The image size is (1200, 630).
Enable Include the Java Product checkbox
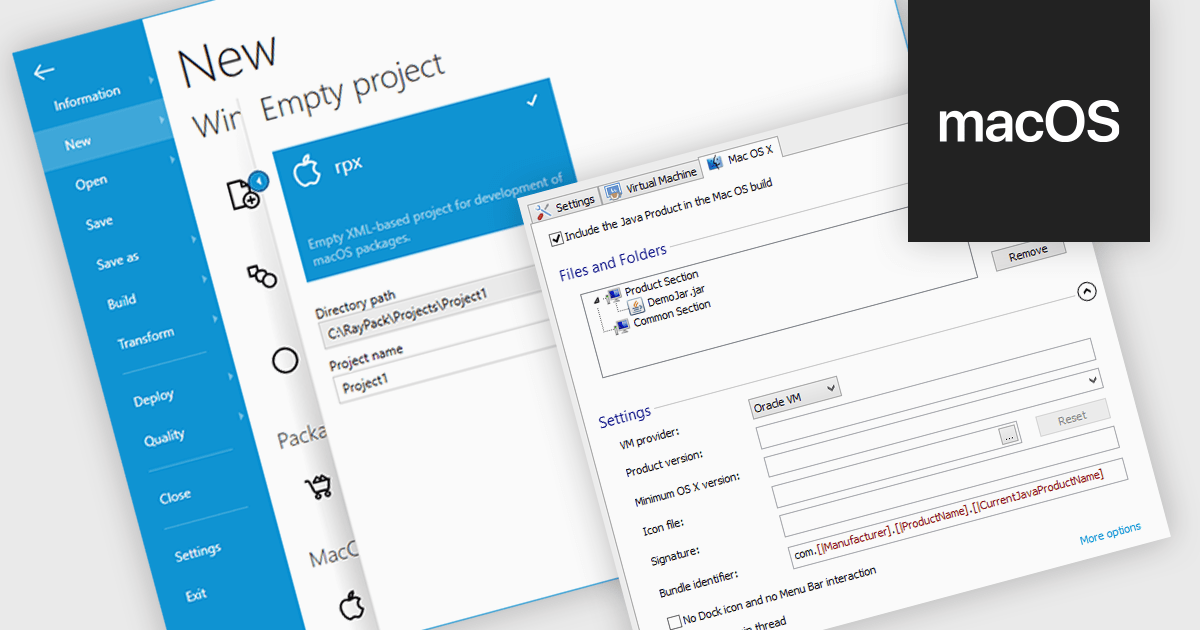click(557, 239)
